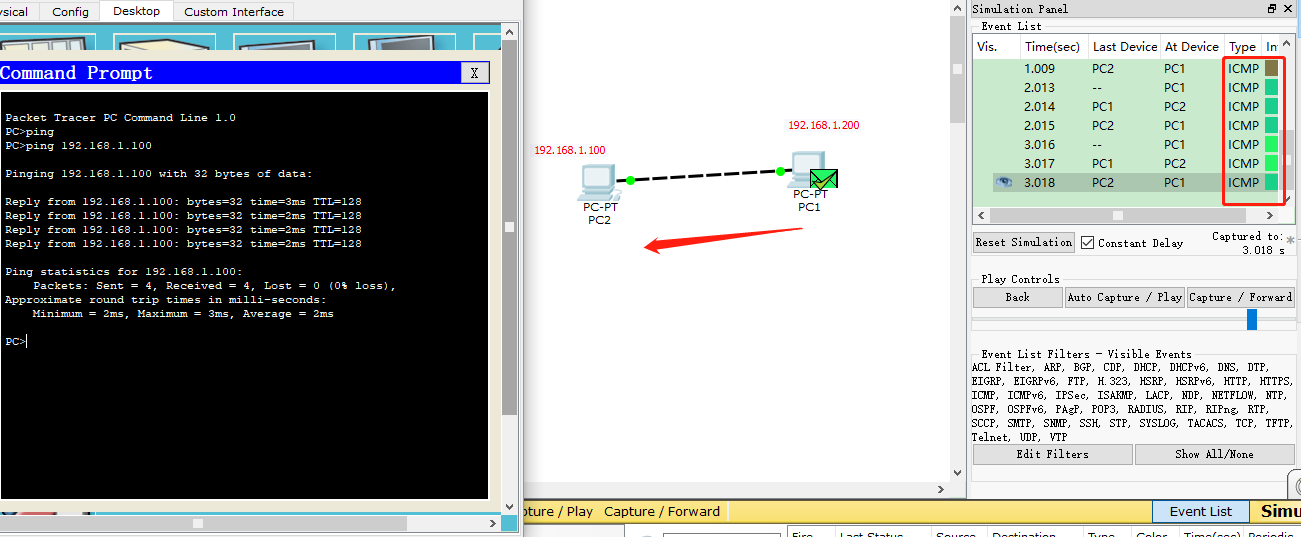The width and height of the screenshot is (1301, 537).
Task: Click the Show All/None button
Action: 1214,454
